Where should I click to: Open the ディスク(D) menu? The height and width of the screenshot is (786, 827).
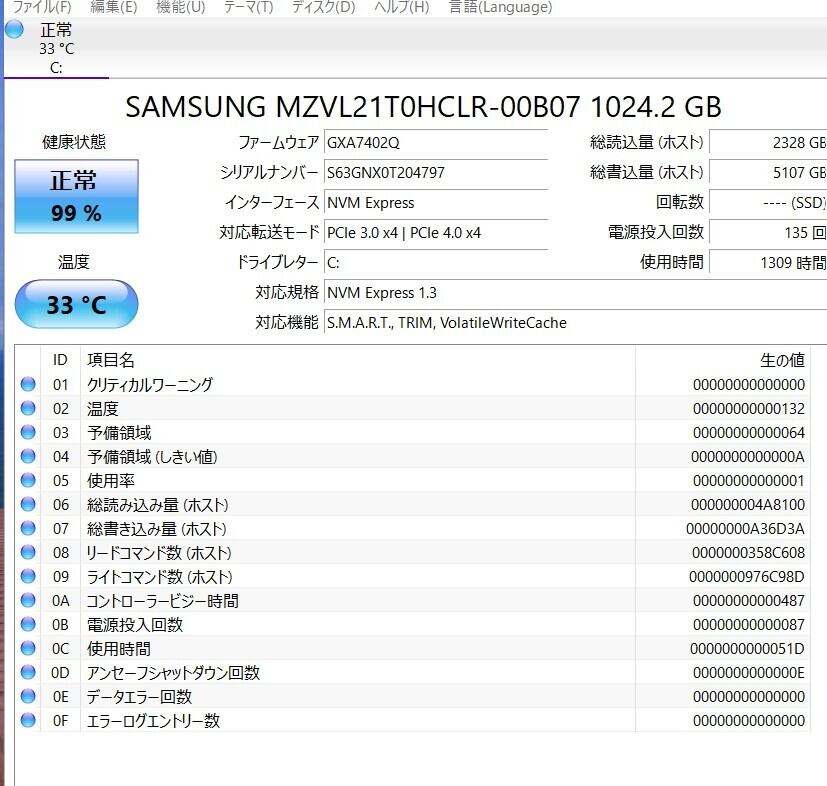[x=324, y=7]
